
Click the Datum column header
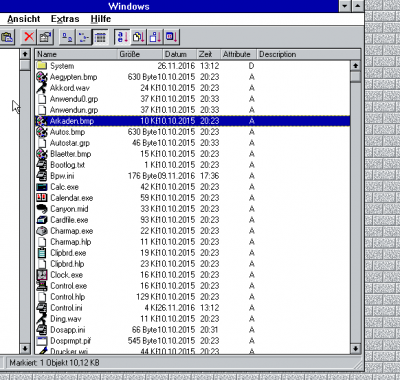coord(180,54)
